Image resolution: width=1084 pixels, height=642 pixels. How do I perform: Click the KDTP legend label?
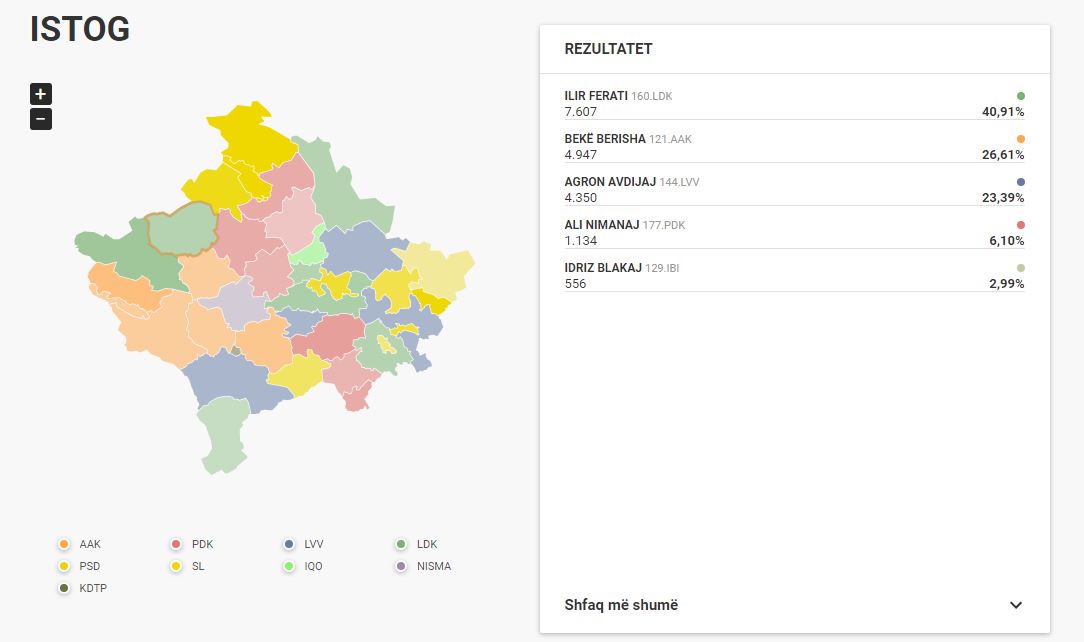pyautogui.click(x=93, y=589)
